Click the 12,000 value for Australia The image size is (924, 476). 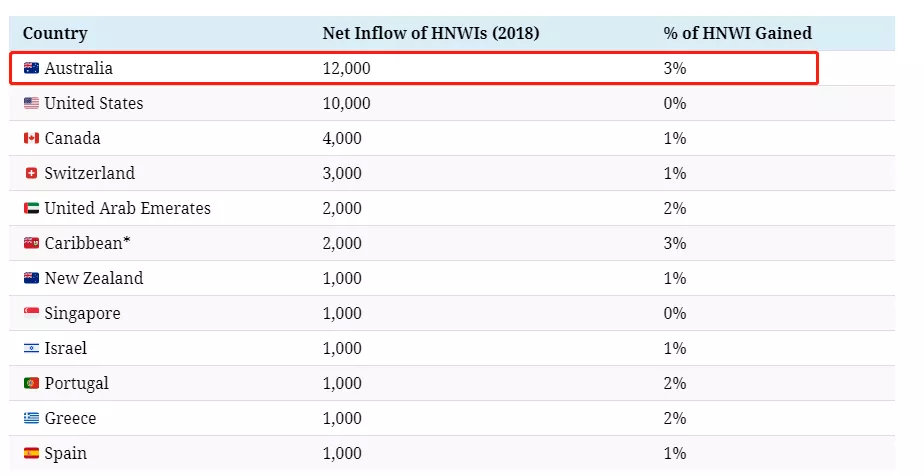pyautogui.click(x=346, y=68)
